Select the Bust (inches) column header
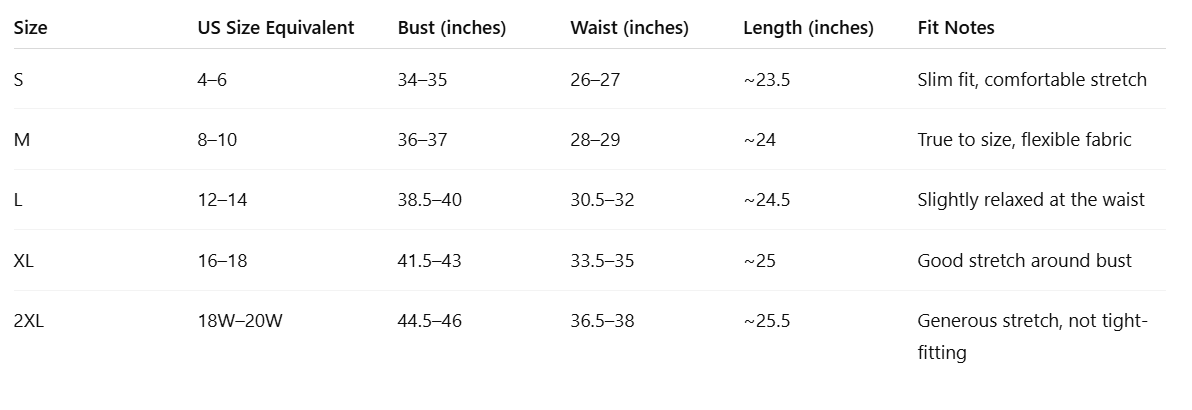 [451, 28]
